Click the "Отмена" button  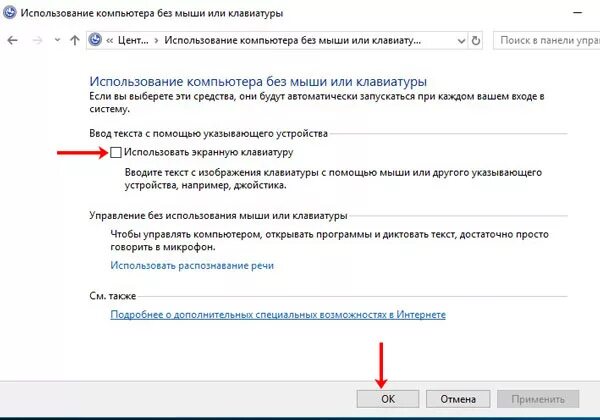coord(458,399)
